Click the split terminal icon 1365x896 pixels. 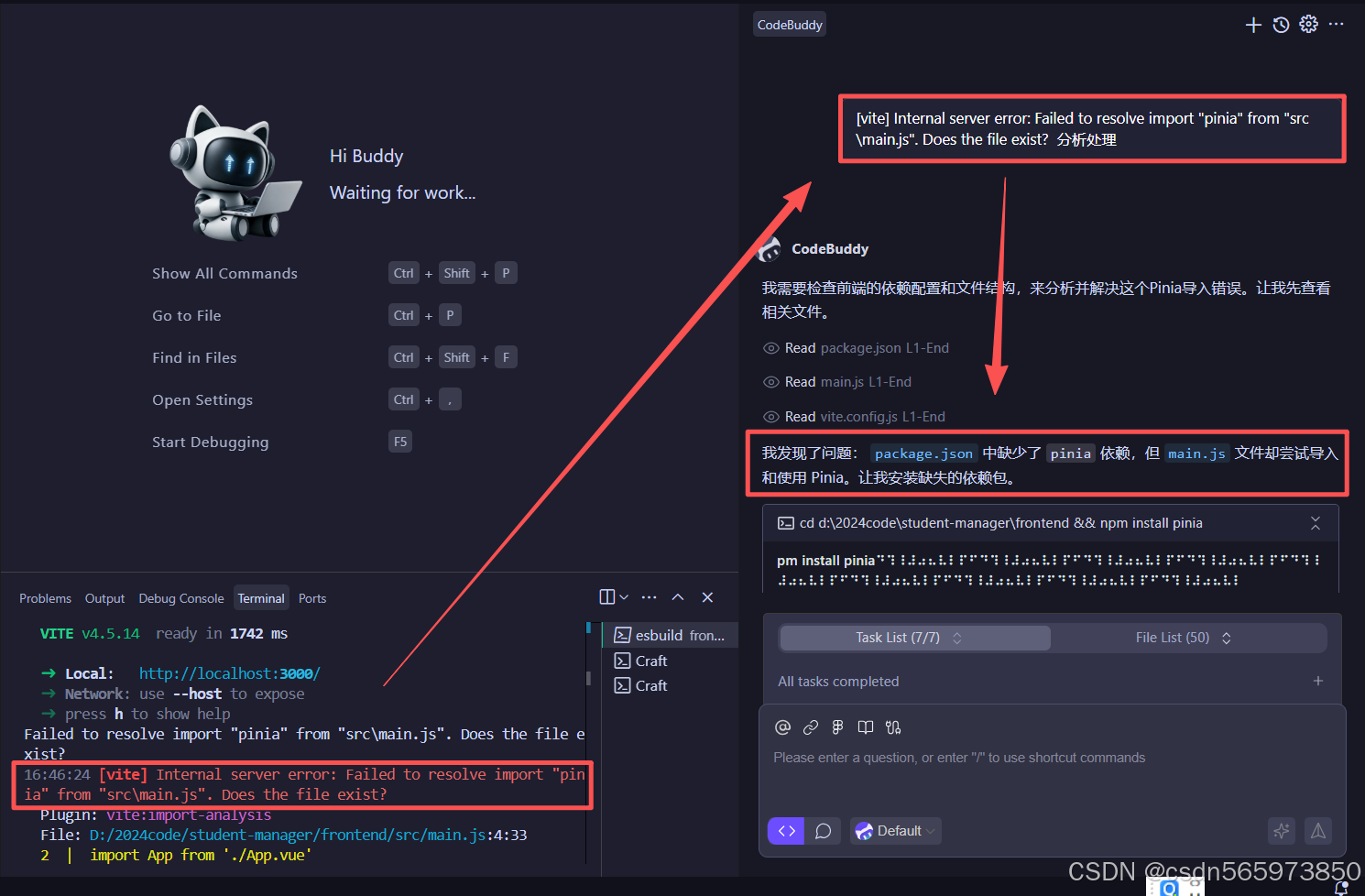(606, 597)
